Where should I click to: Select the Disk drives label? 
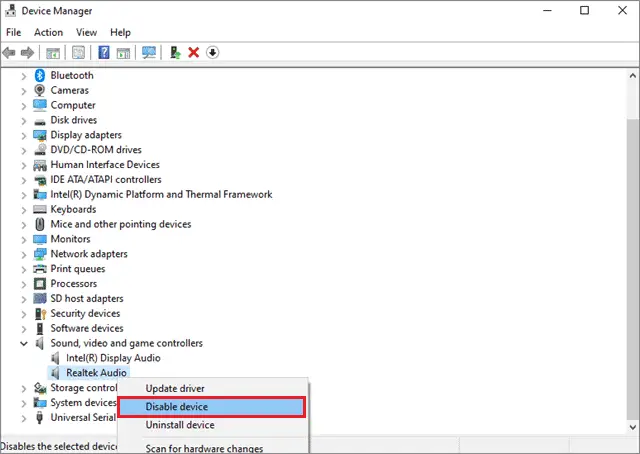point(73,120)
